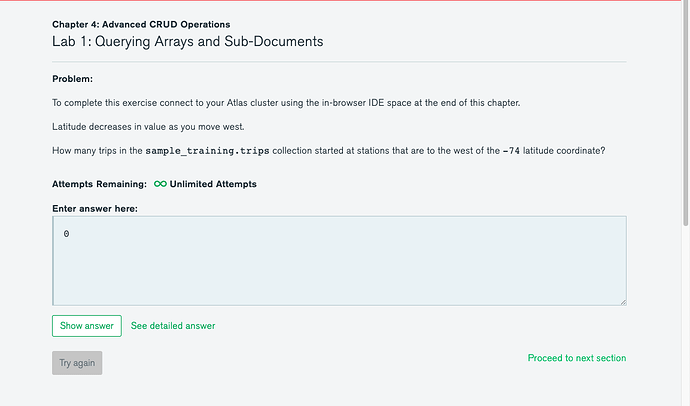Screen dimensions: 690x406
Task: Click the answer box resize handle
Action: 622,301
